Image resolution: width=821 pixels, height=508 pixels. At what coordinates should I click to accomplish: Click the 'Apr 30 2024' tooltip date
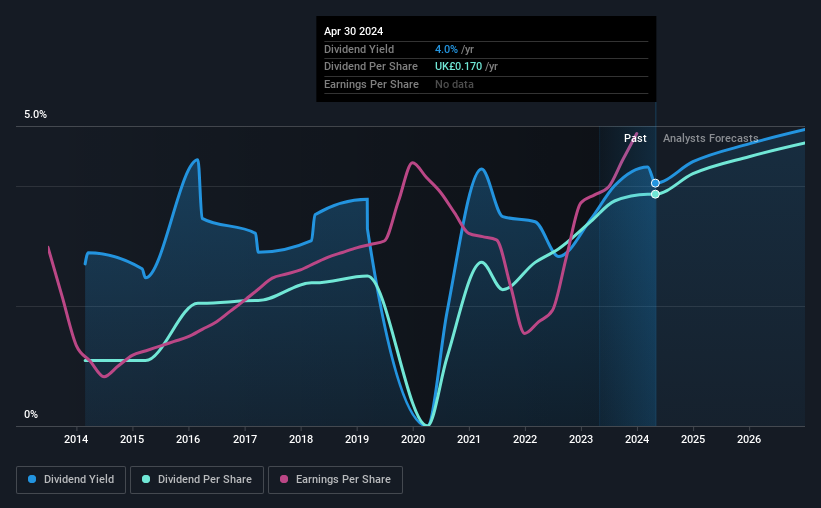pos(353,31)
